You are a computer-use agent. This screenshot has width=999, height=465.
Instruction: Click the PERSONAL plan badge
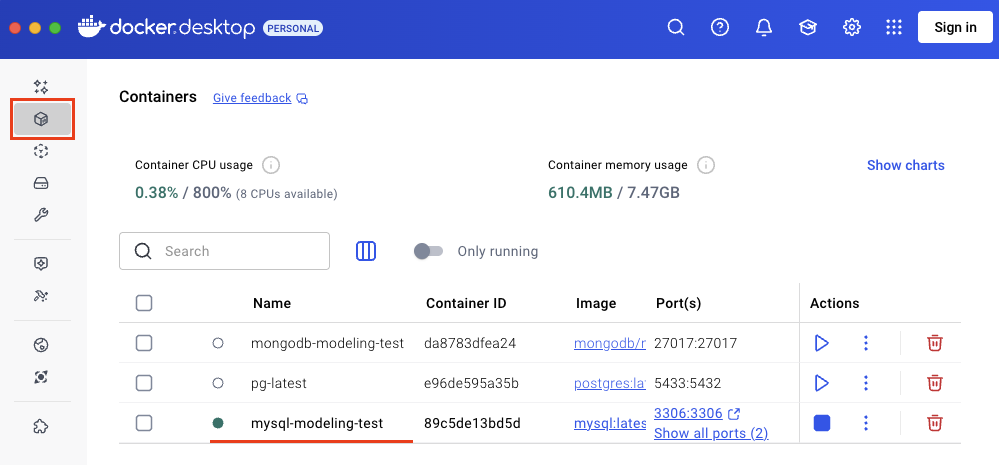tap(293, 28)
